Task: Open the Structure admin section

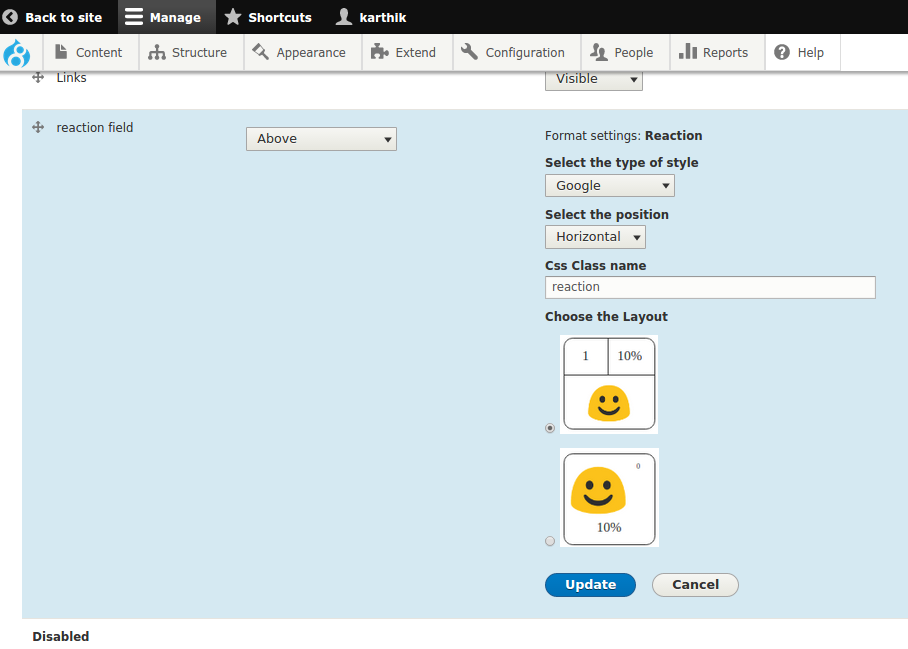Action: pos(190,52)
